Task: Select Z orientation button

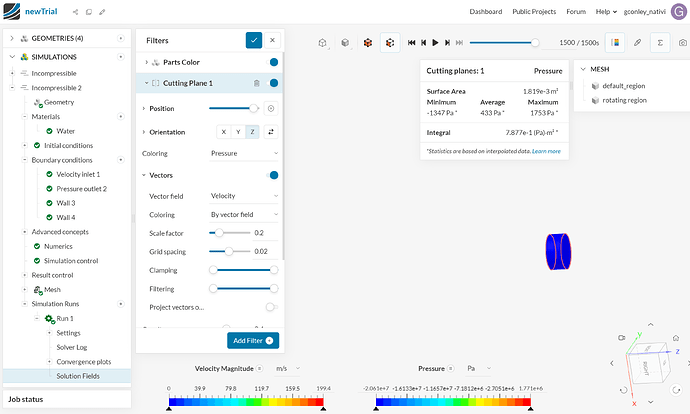Action: click(x=253, y=132)
